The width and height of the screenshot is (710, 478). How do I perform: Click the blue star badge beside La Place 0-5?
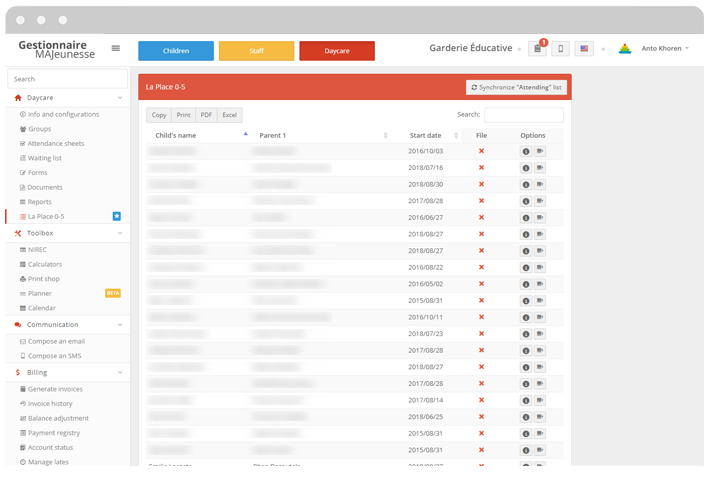(117, 216)
